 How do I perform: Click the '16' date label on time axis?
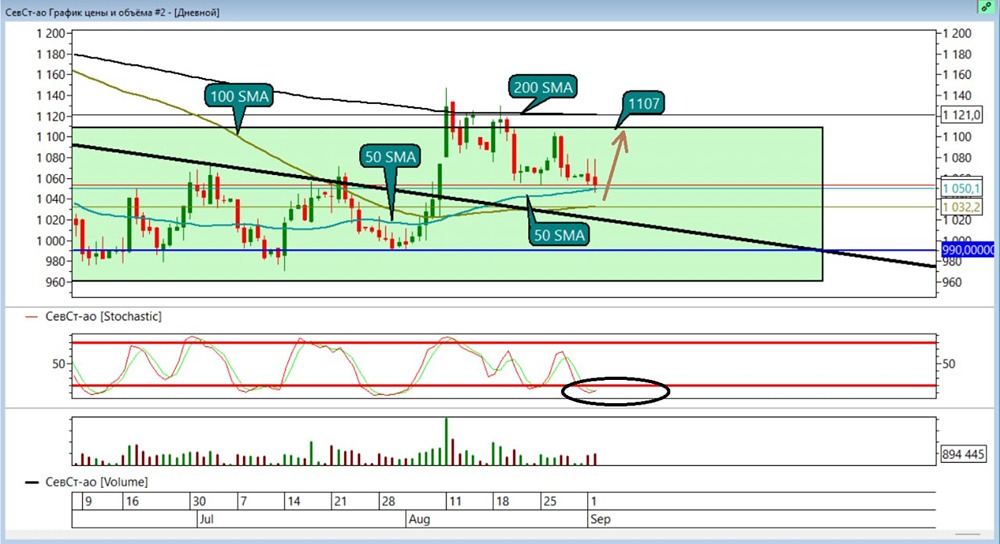point(132,501)
